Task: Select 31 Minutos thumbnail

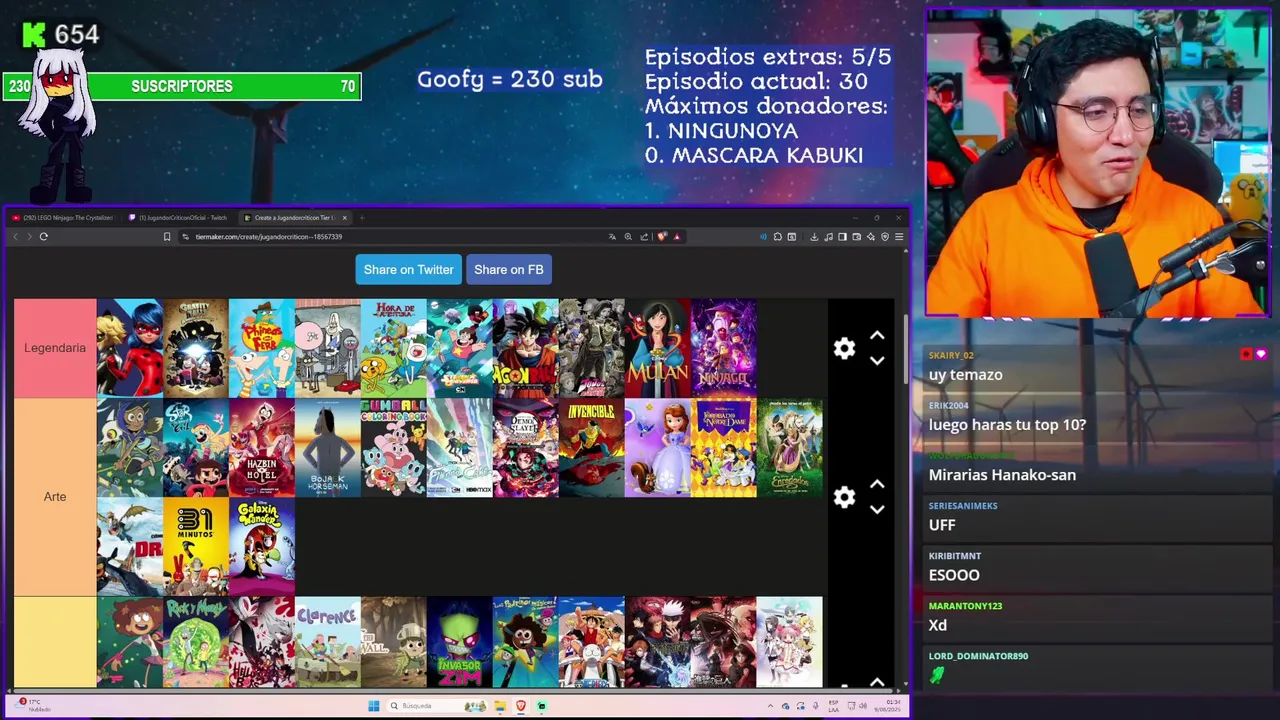Action: pos(196,547)
